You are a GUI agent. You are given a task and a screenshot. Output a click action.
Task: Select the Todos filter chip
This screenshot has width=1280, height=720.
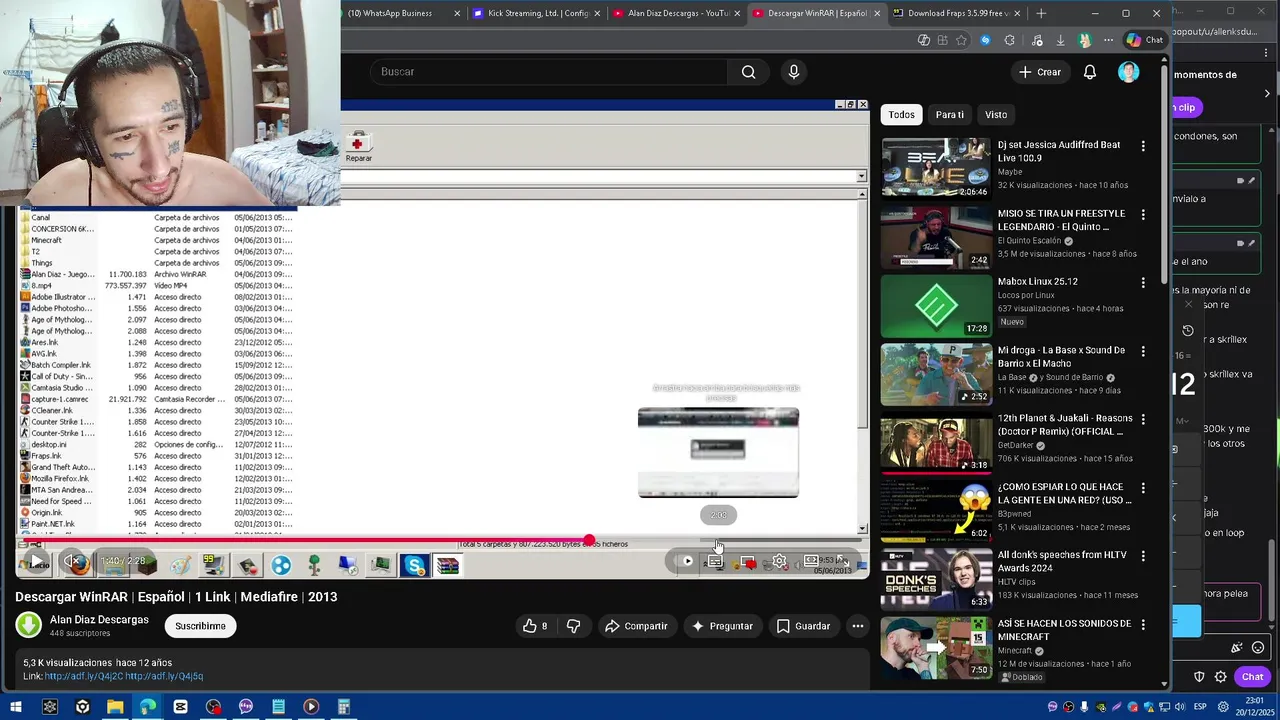tap(901, 115)
